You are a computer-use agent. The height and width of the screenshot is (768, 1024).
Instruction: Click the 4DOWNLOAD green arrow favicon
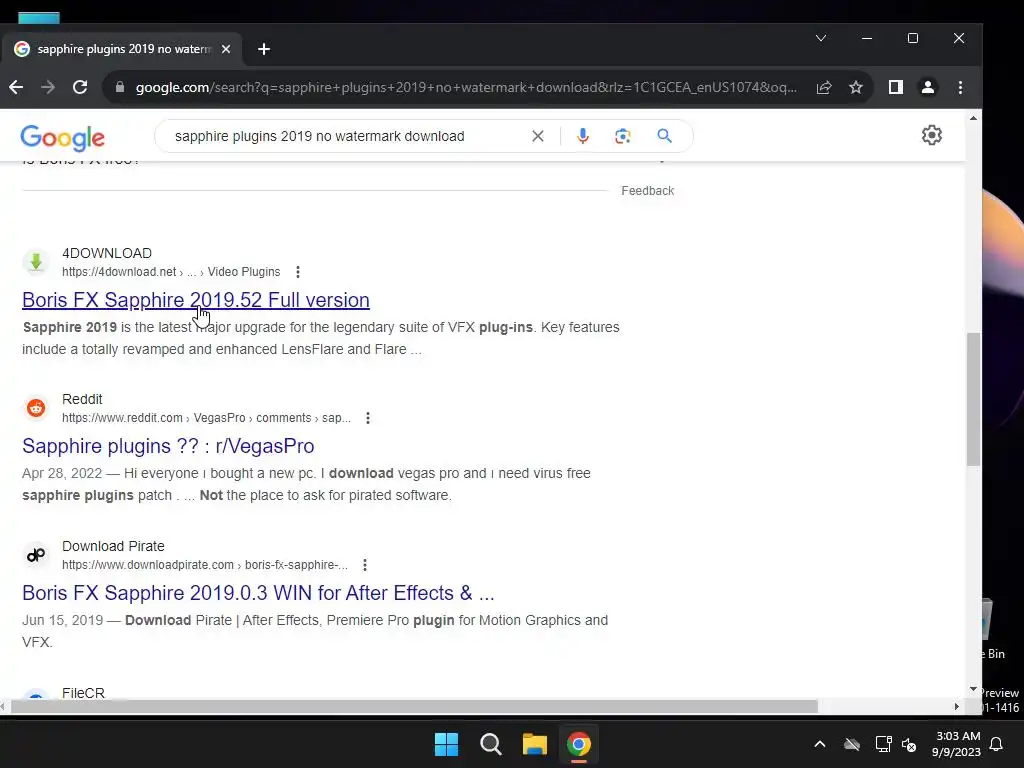coord(36,262)
